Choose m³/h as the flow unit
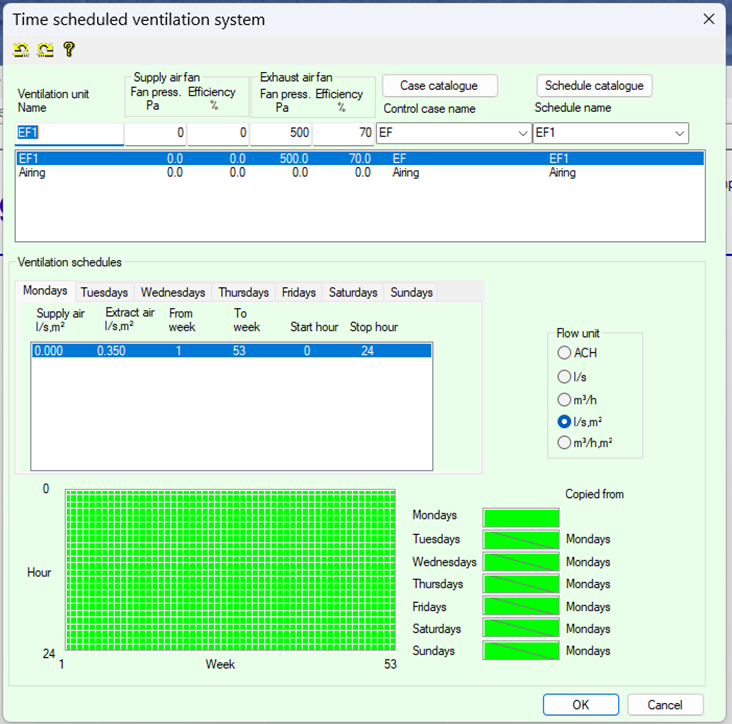The image size is (732, 724). [x=565, y=399]
